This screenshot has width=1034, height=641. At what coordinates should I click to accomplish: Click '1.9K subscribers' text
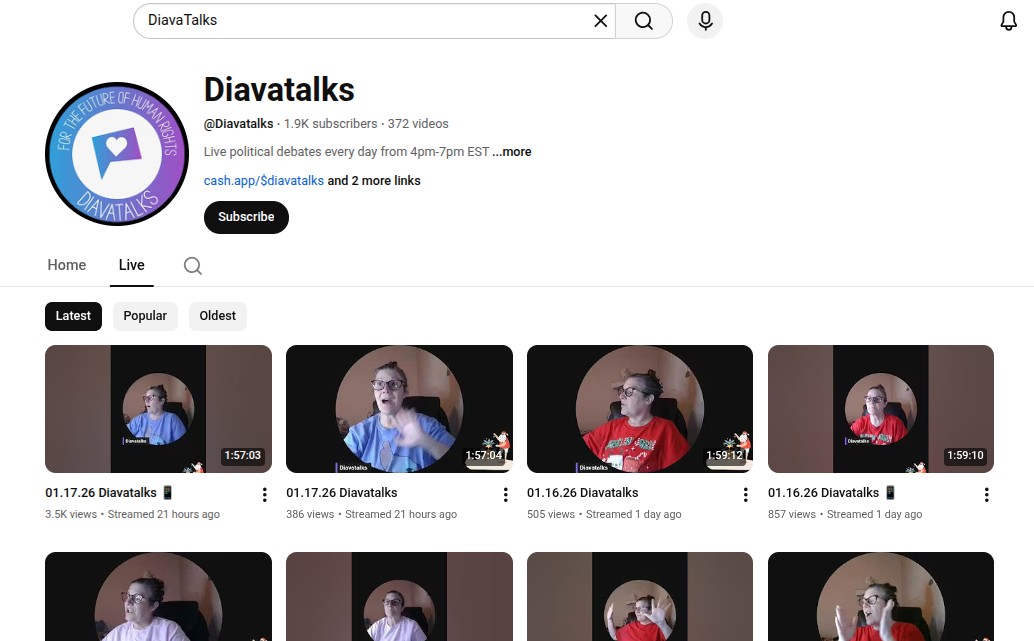click(330, 124)
